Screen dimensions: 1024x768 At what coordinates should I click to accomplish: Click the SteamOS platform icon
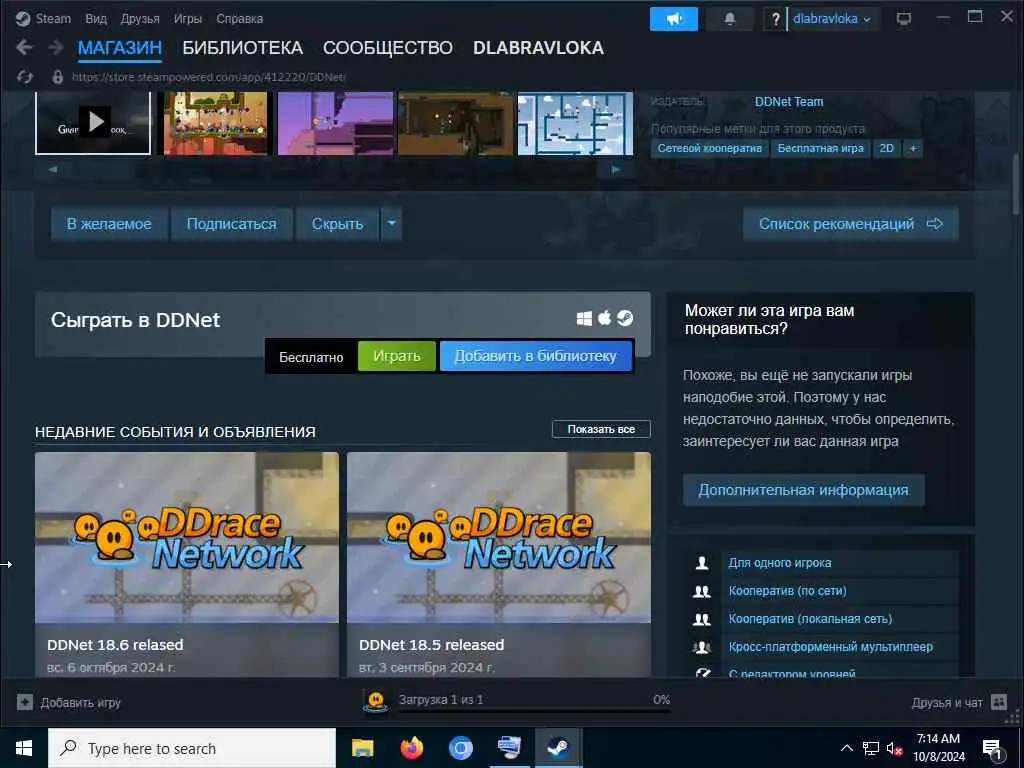[625, 317]
